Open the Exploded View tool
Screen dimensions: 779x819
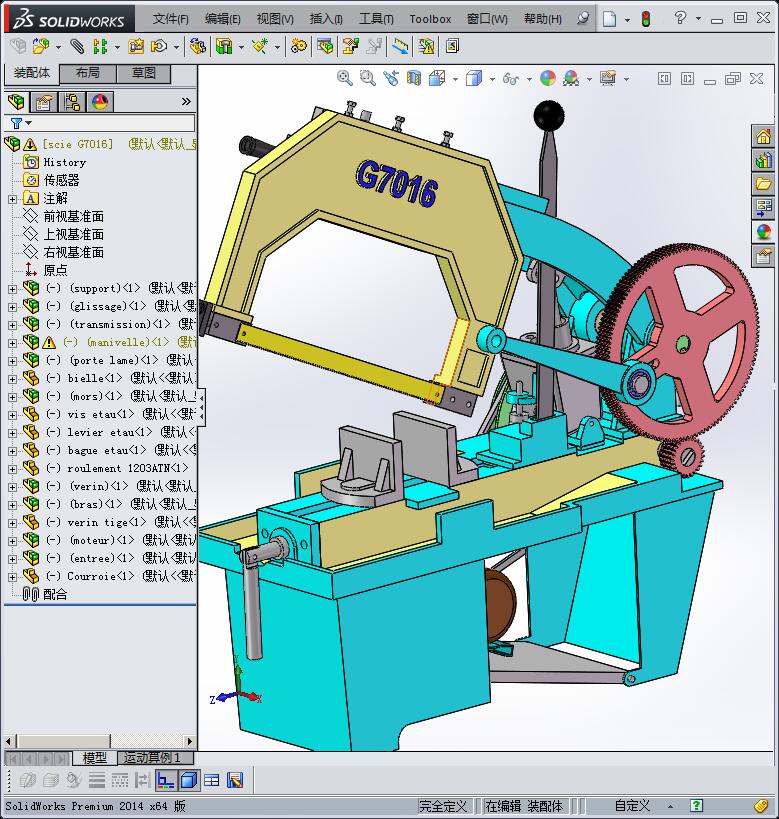click(x=350, y=46)
